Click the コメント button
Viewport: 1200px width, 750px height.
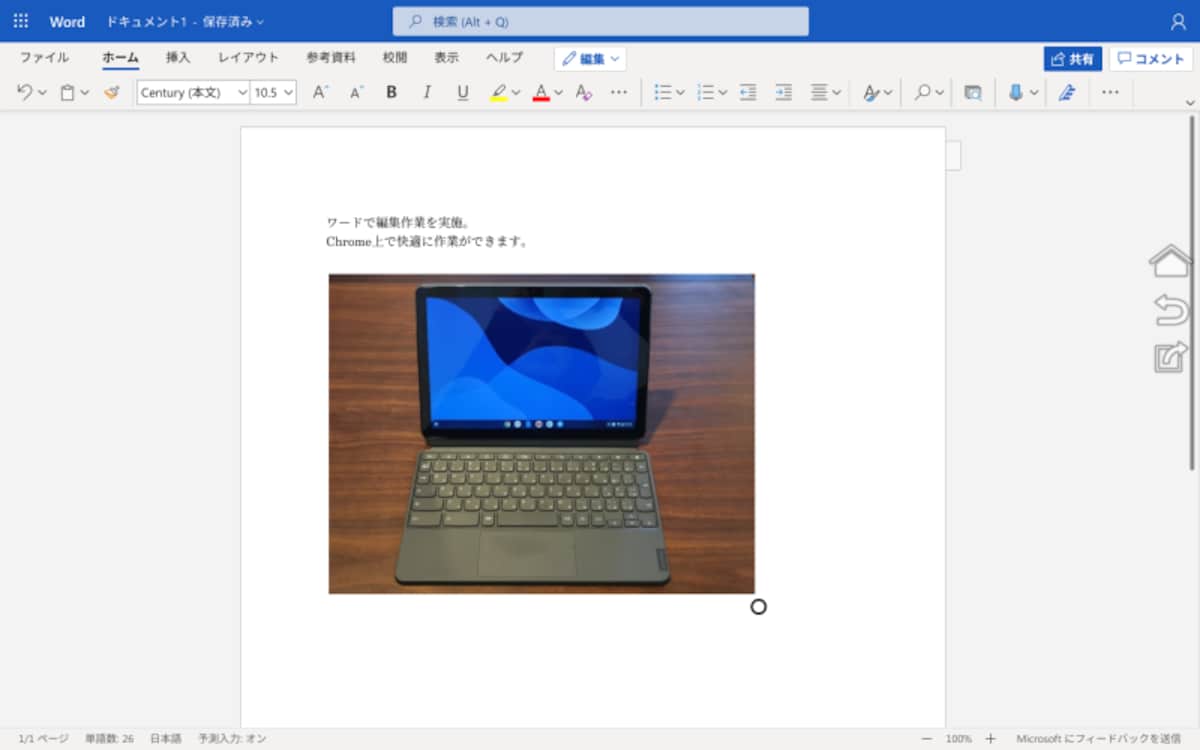click(1151, 59)
